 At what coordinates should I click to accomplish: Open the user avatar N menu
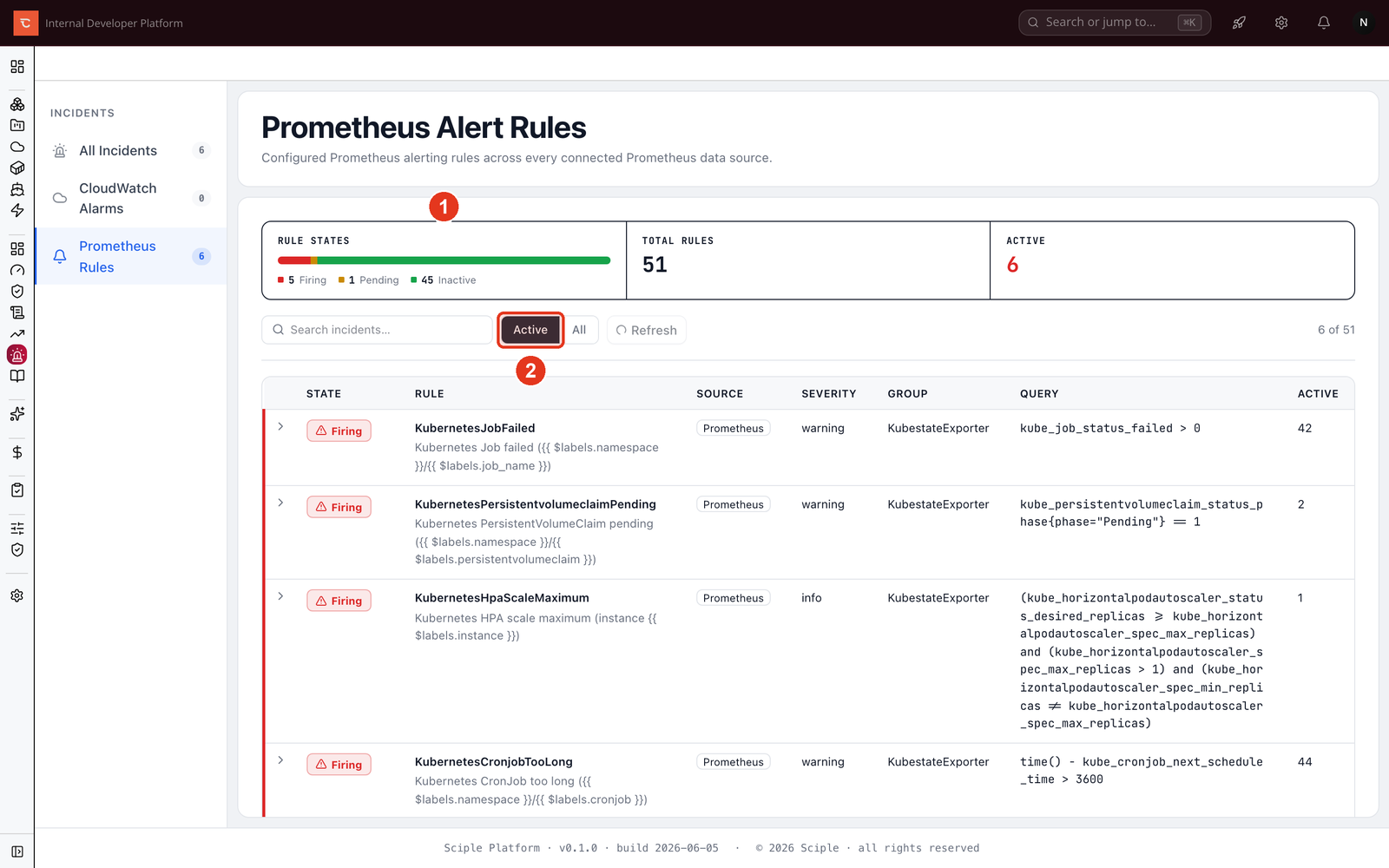click(x=1364, y=23)
